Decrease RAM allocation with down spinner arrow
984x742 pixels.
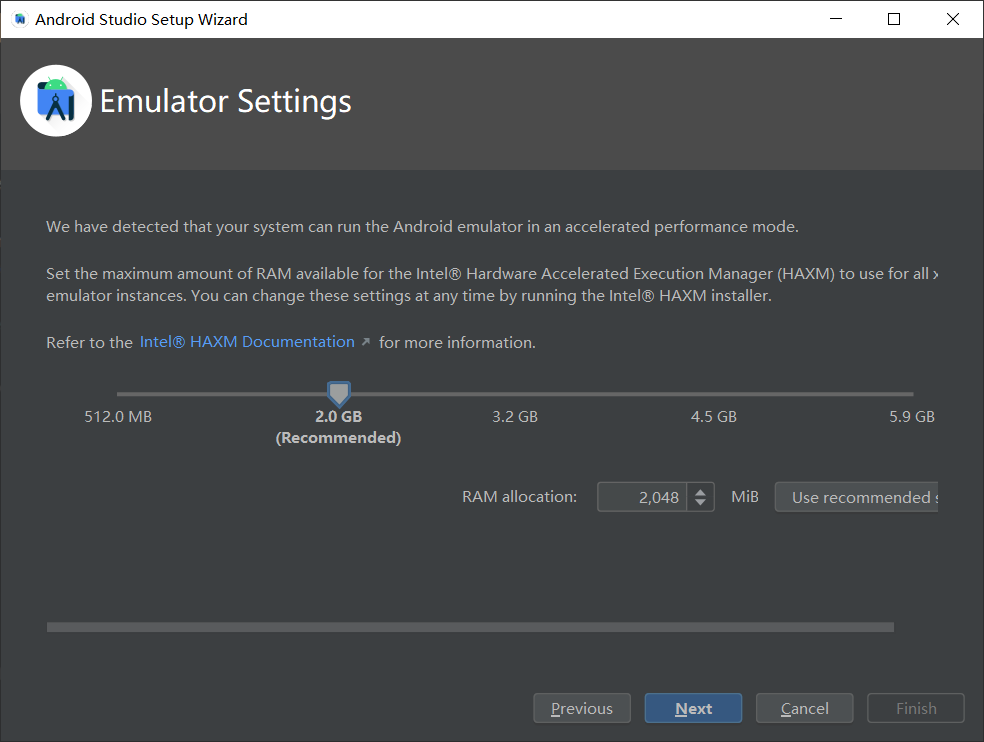click(700, 503)
